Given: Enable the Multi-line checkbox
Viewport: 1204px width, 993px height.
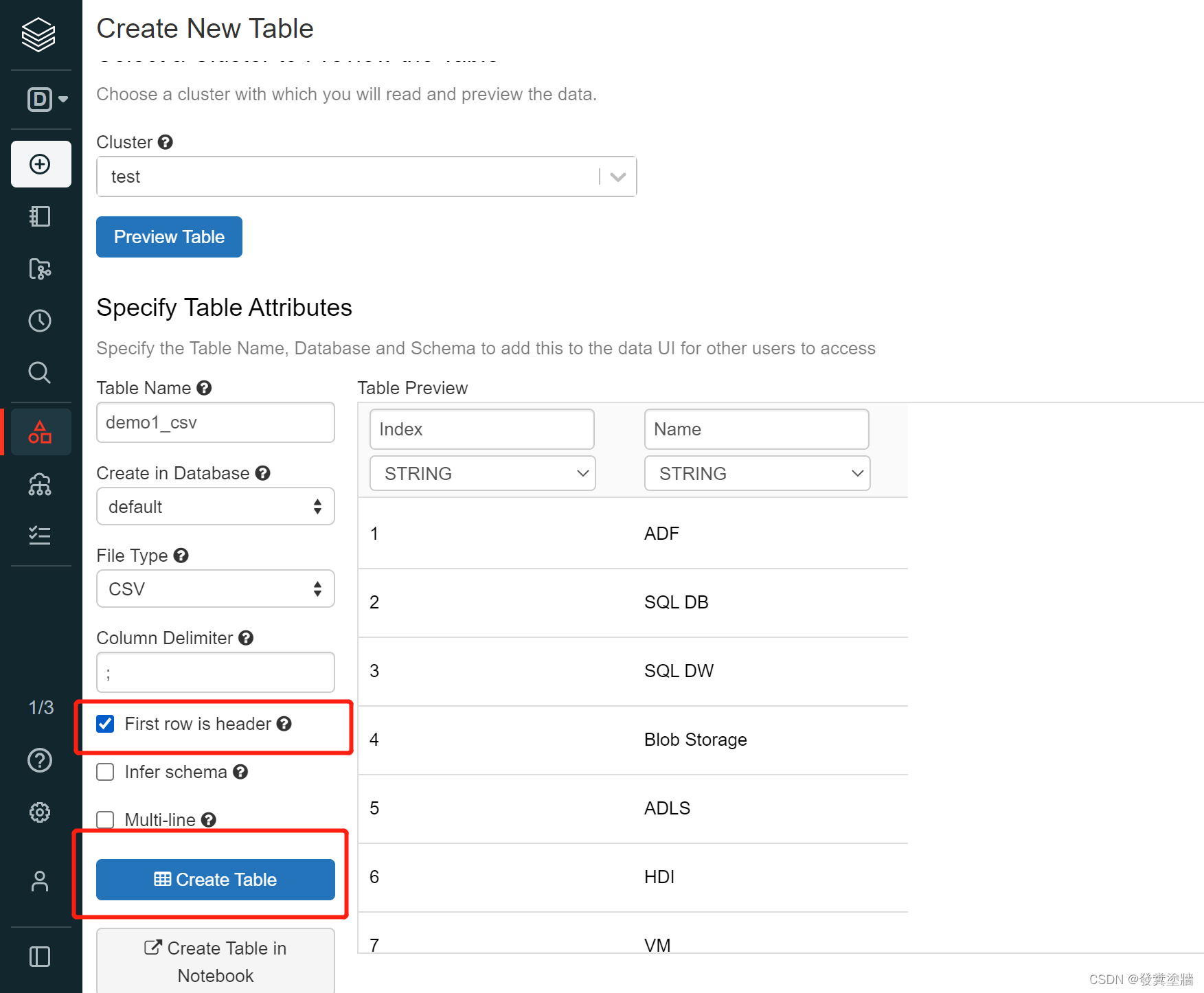Looking at the screenshot, I should (105, 820).
